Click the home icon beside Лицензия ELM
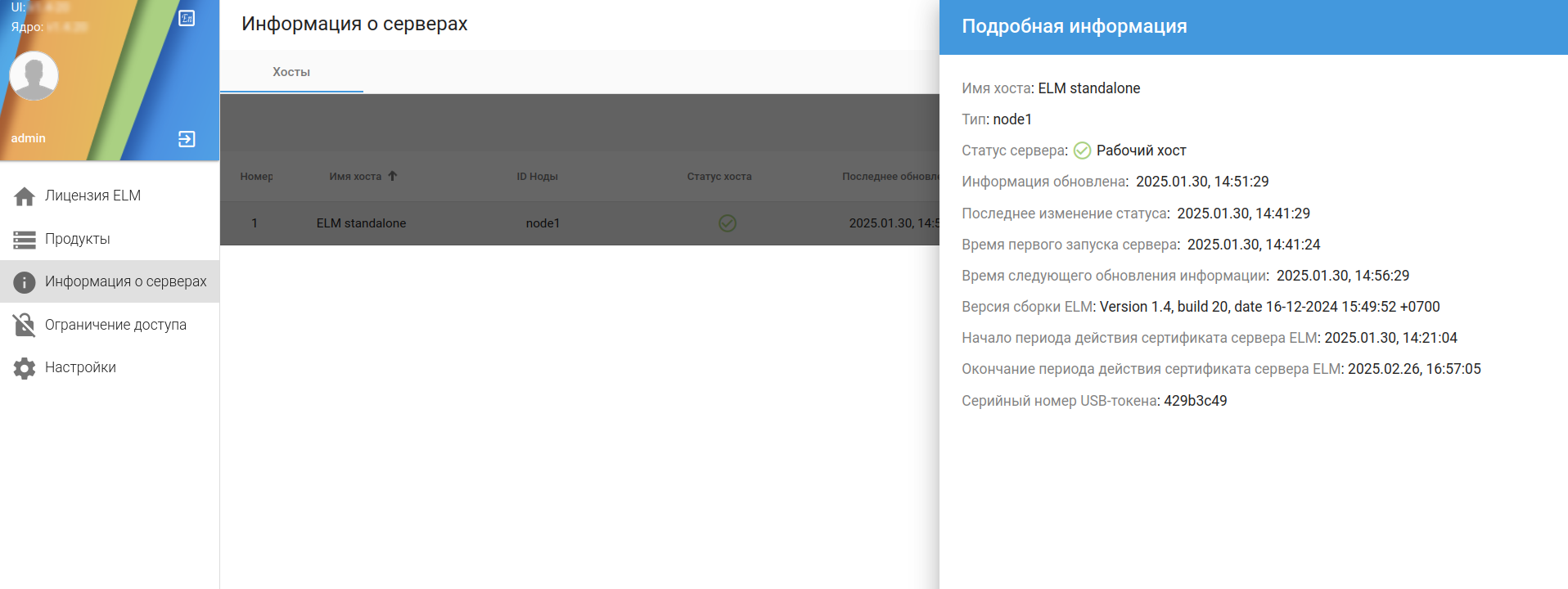The image size is (1568, 589). 25,196
